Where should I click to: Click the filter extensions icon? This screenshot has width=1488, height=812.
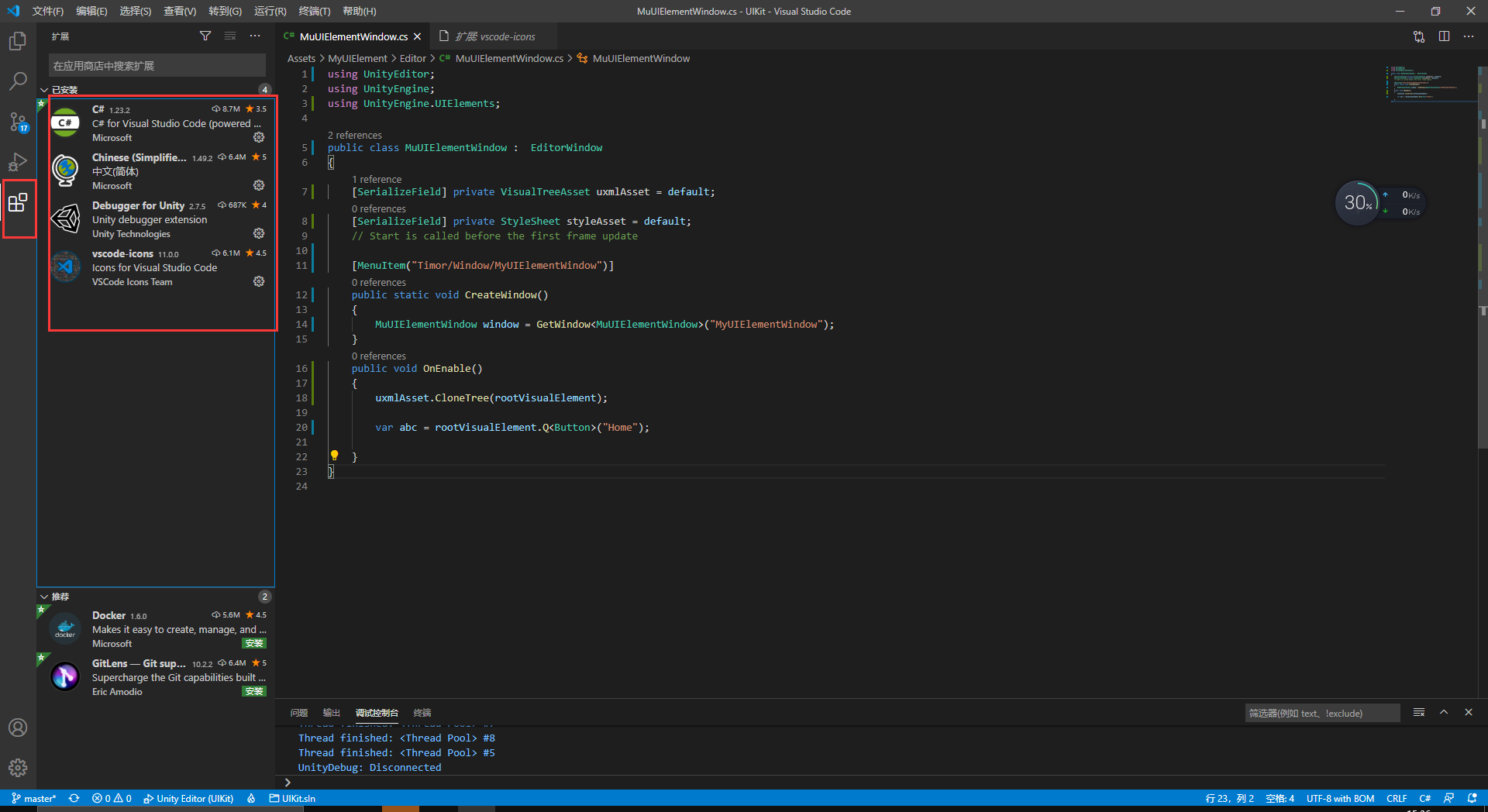point(205,36)
